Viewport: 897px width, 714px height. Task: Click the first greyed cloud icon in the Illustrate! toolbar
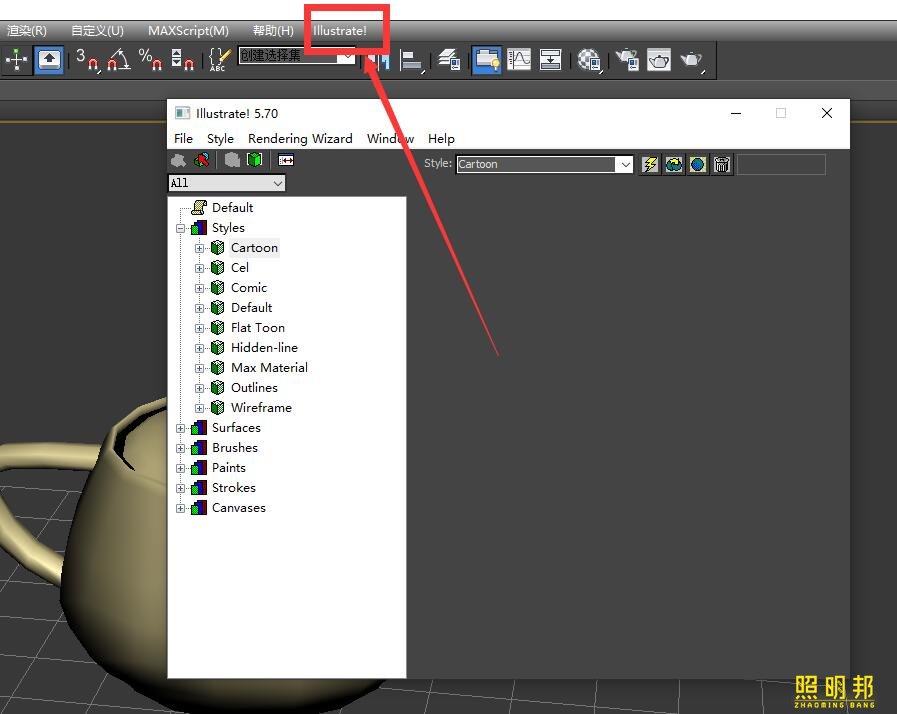point(178,160)
